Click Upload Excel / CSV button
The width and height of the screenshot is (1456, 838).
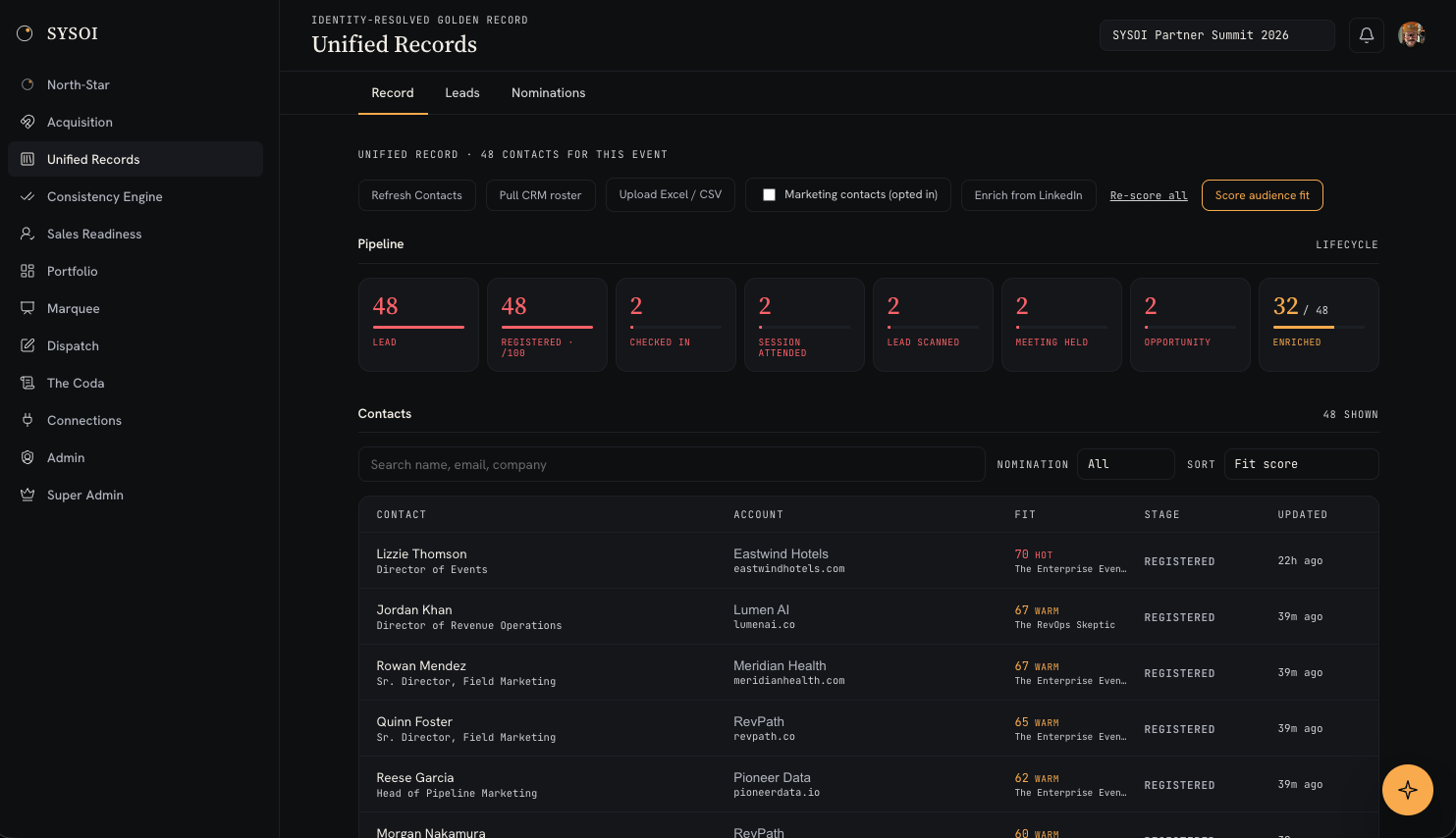point(671,194)
